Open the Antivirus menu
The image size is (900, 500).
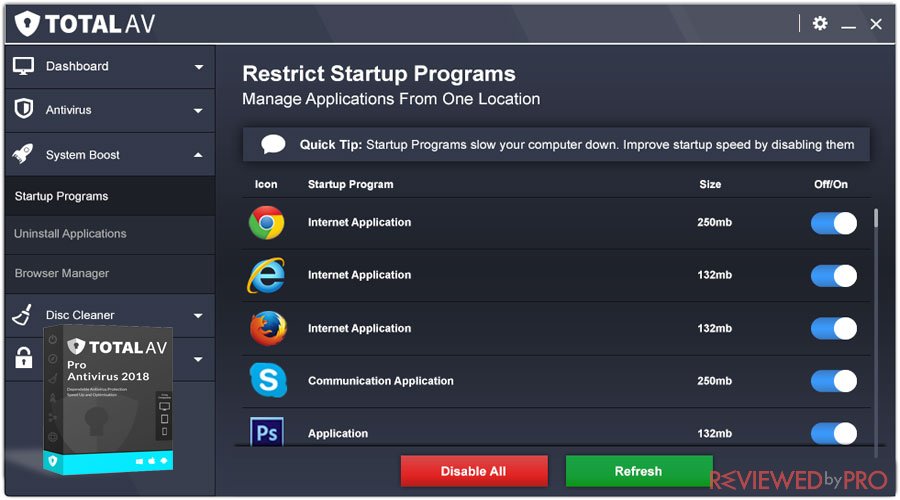(110, 110)
